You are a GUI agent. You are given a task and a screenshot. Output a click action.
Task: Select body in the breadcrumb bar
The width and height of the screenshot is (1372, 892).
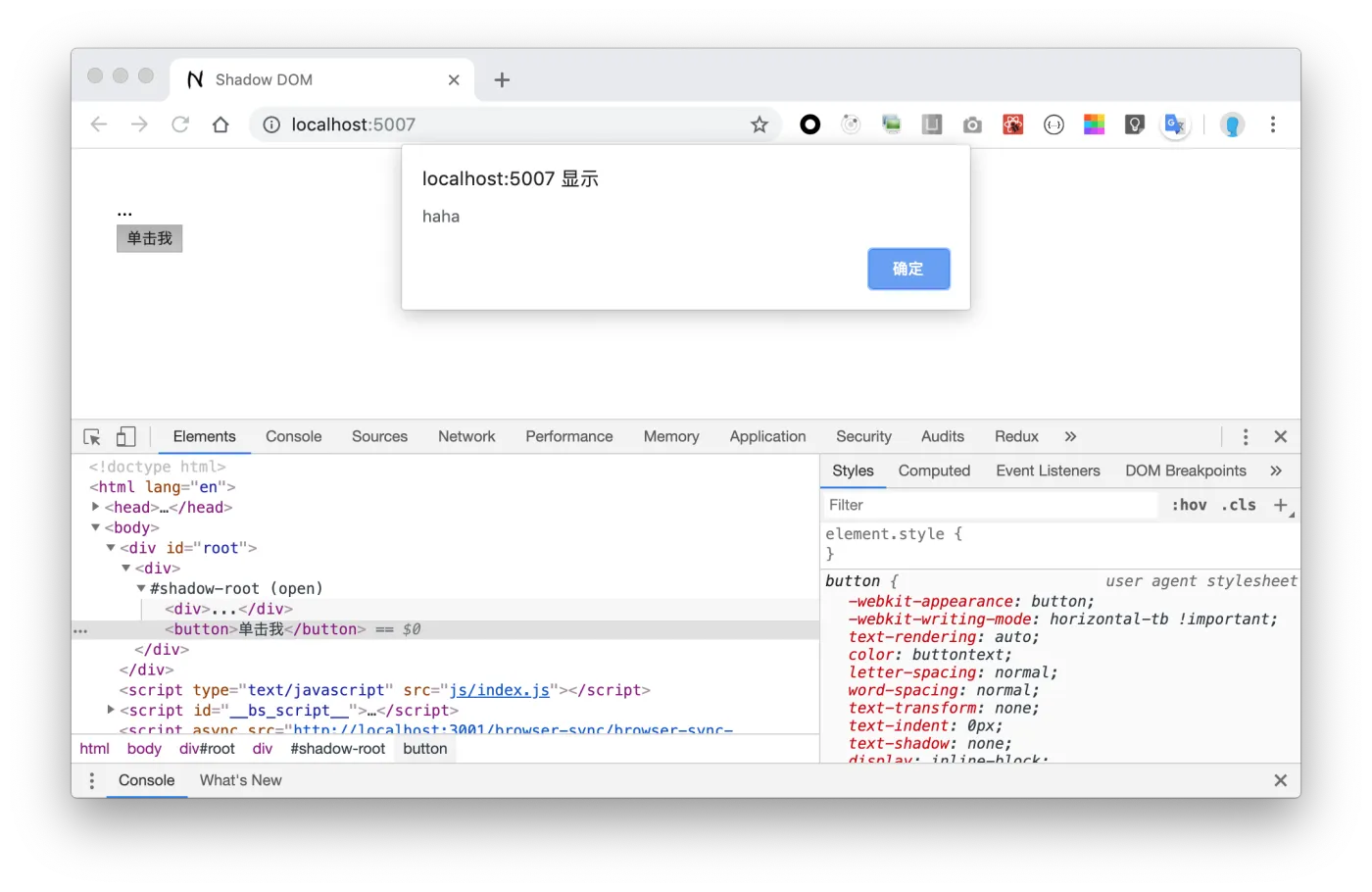[144, 749]
